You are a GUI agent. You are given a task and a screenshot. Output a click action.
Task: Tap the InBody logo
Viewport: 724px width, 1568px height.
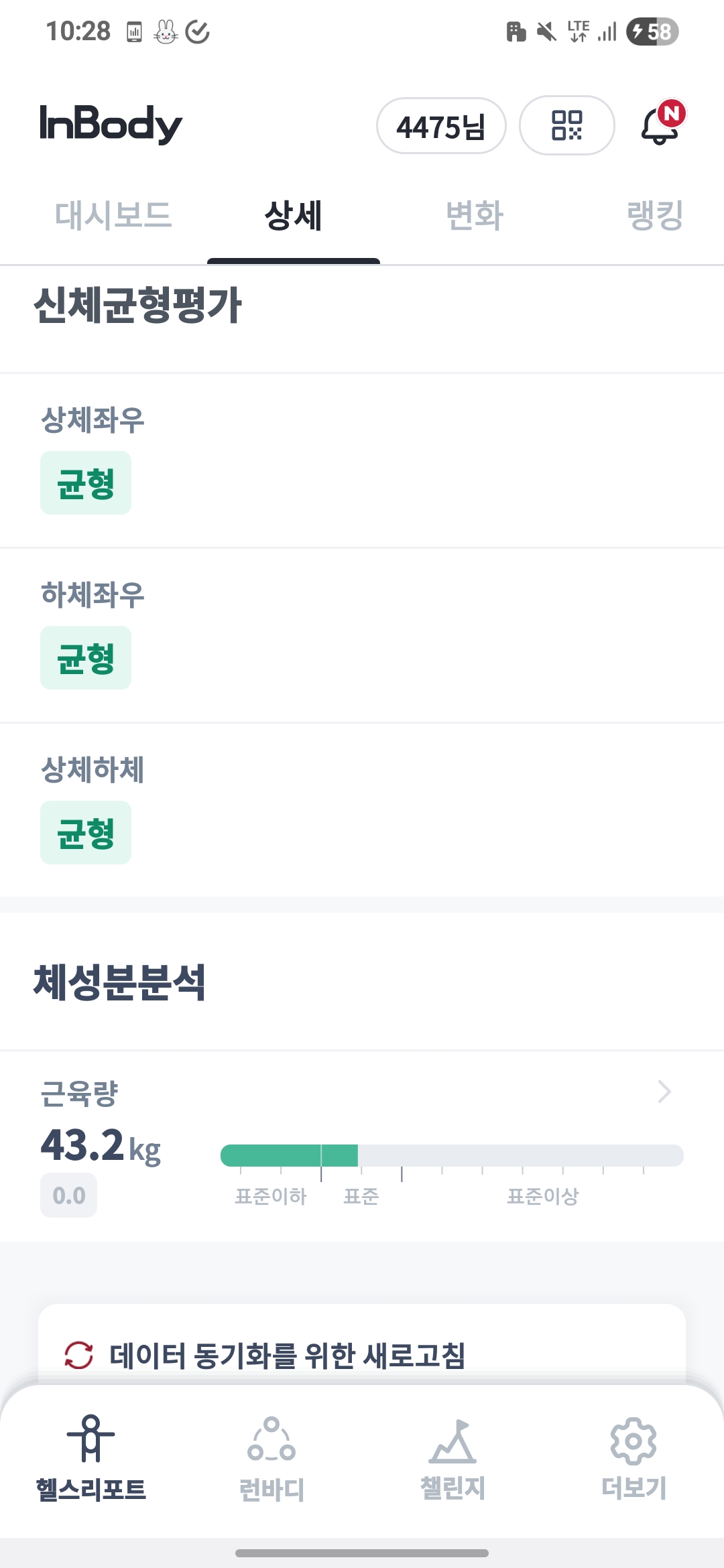click(x=111, y=124)
